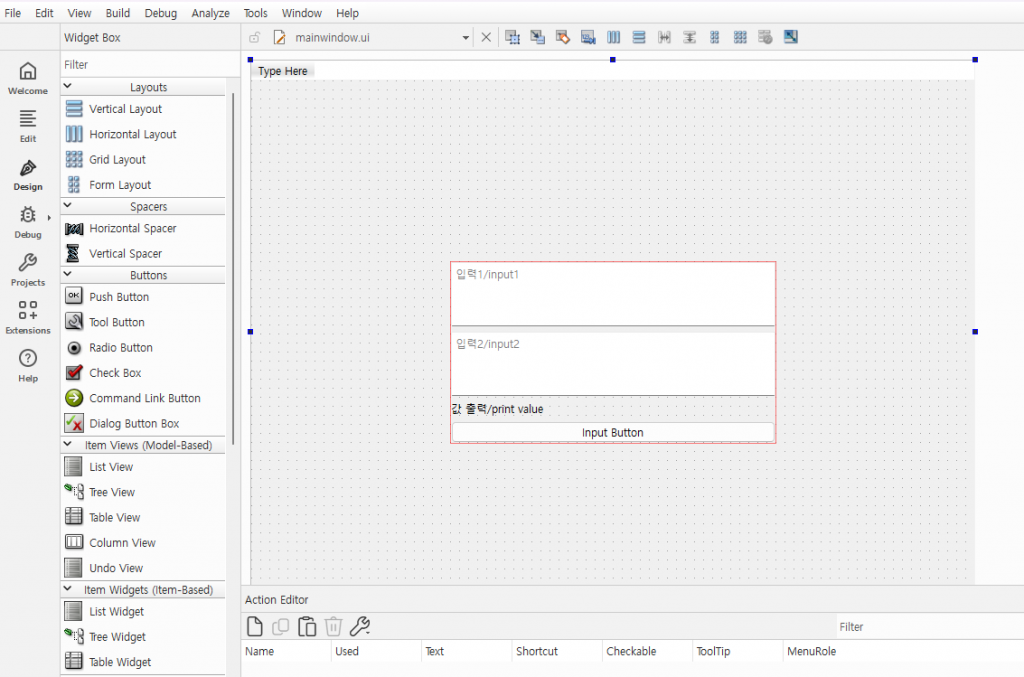Click the Widget Box filter field

point(145,64)
